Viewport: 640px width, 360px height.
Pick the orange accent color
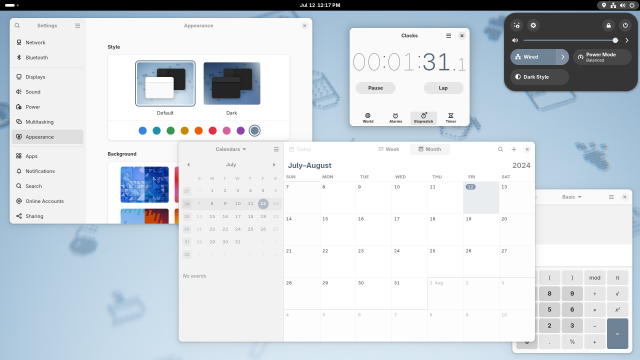(199, 131)
